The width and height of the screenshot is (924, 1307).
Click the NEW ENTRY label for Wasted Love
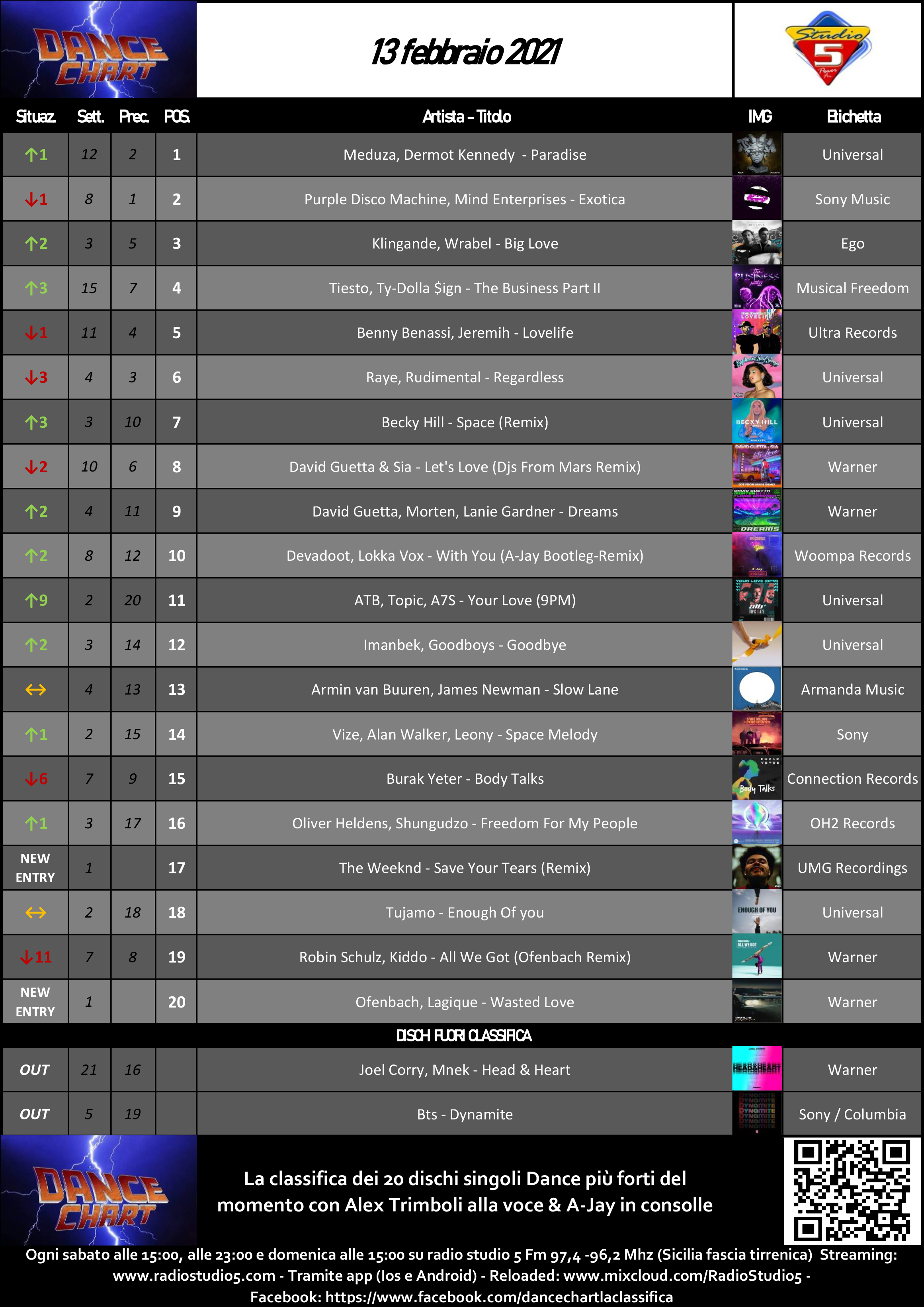[35, 1002]
